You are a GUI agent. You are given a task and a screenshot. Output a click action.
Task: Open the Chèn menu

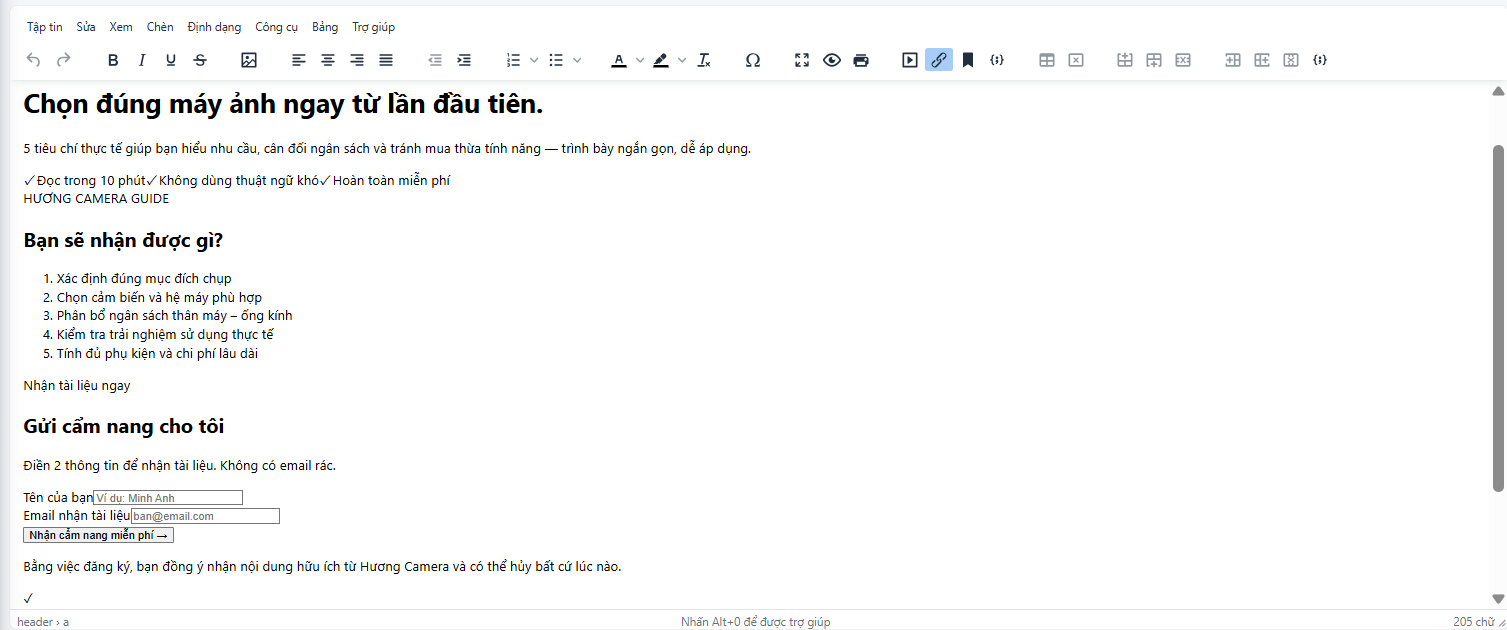tap(160, 27)
